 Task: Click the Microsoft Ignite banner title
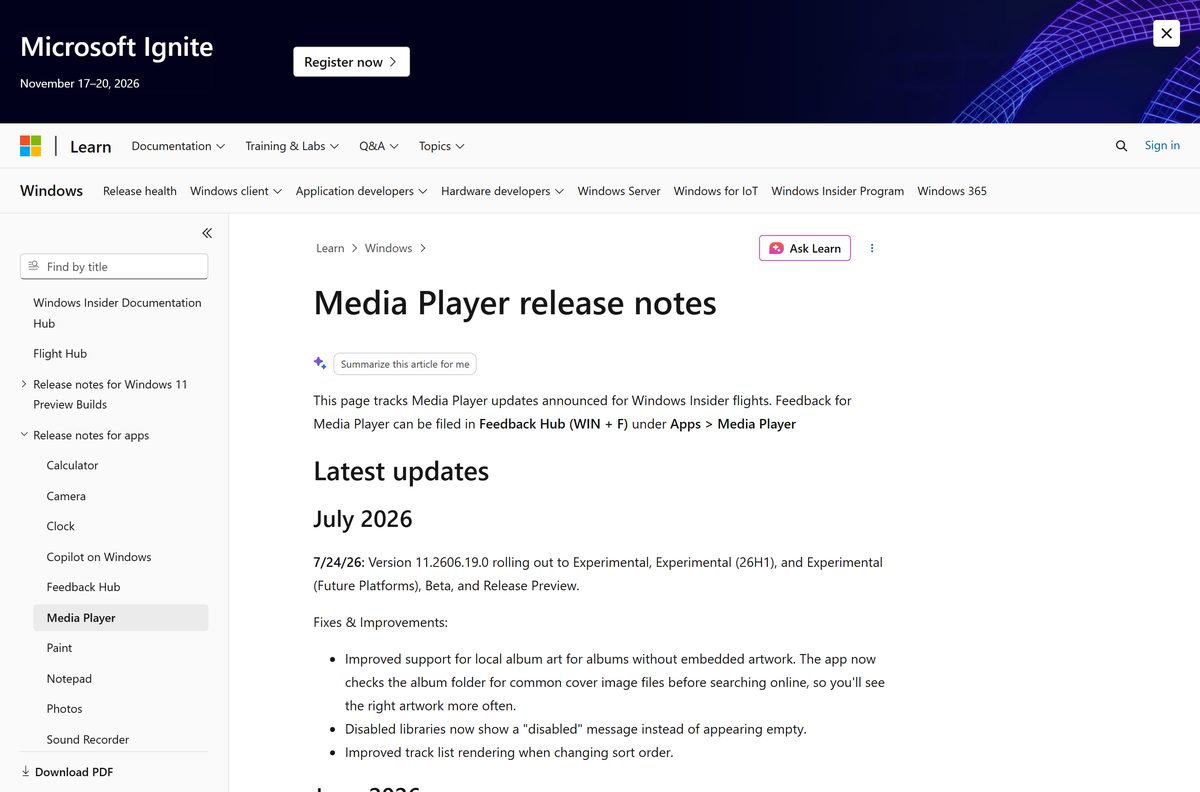[116, 46]
